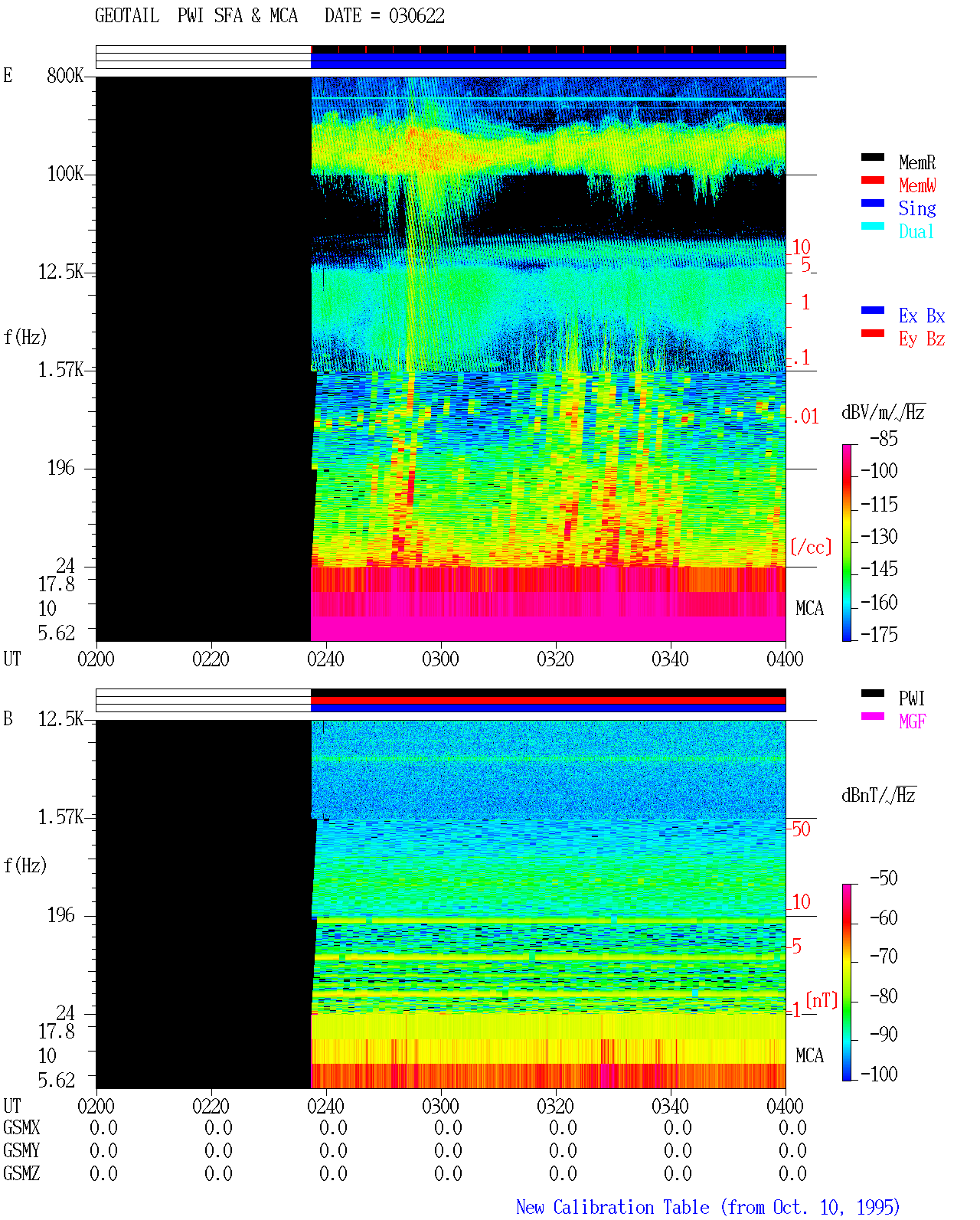Click the electric field spectrogram plot
The height and width of the screenshot is (1220, 980).
tap(441, 358)
